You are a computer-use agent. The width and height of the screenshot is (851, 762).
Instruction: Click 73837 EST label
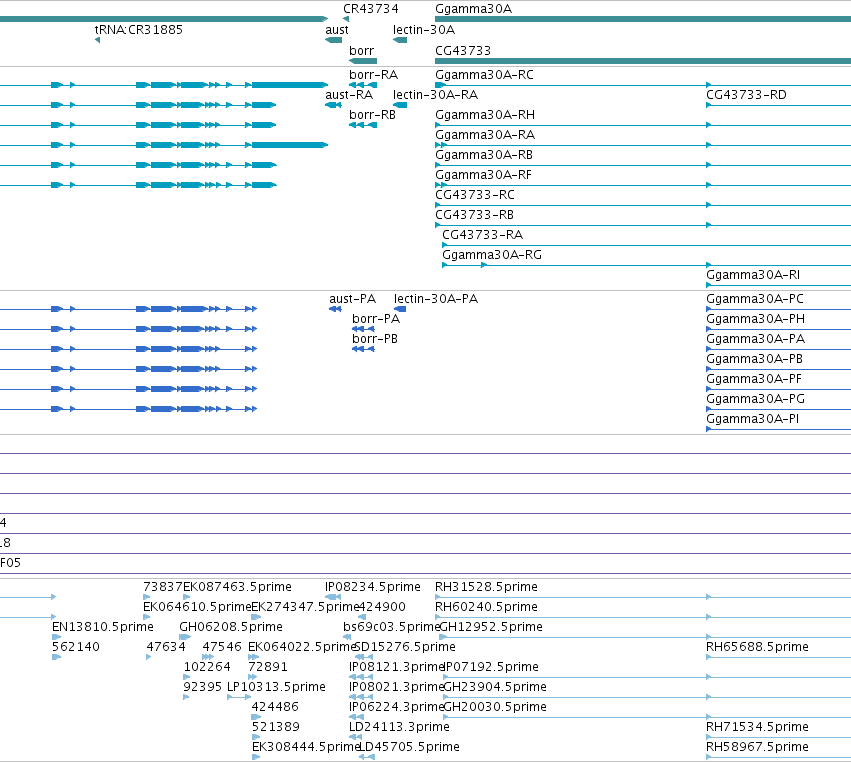pyautogui.click(x=163, y=587)
